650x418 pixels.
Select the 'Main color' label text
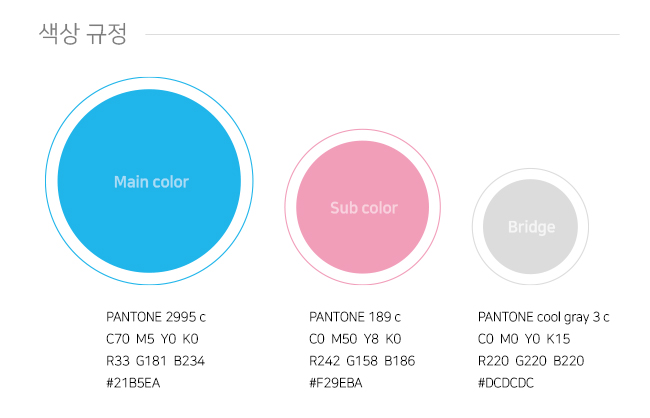tap(151, 182)
